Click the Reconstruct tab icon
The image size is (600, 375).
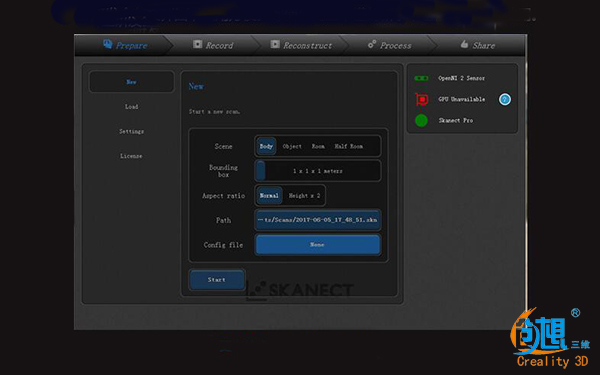[275, 44]
